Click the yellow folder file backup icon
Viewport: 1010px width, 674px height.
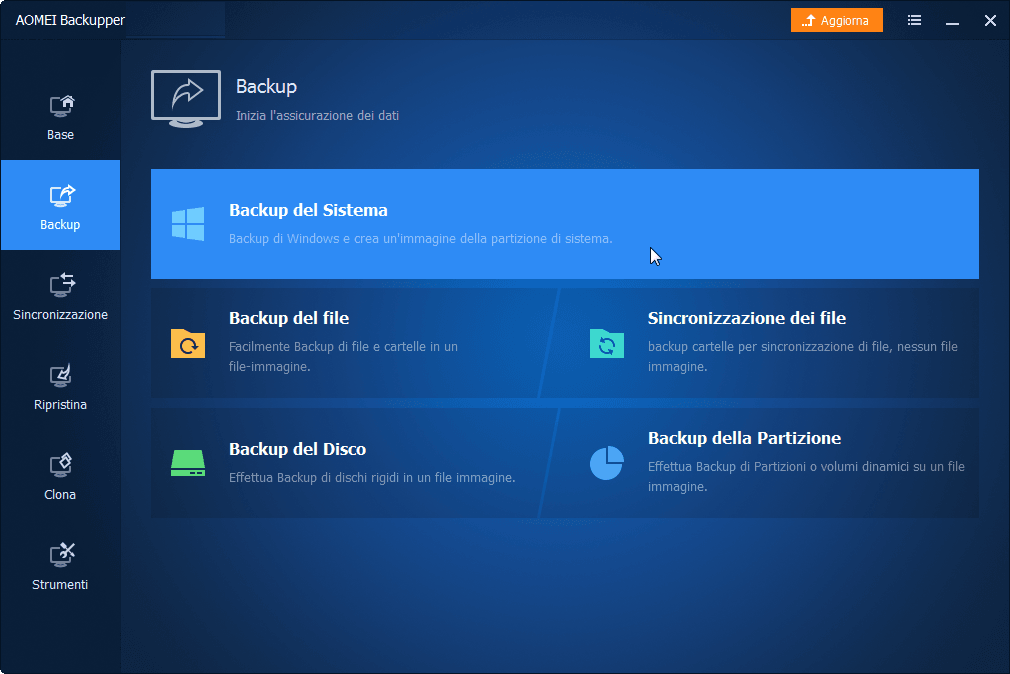pos(188,343)
